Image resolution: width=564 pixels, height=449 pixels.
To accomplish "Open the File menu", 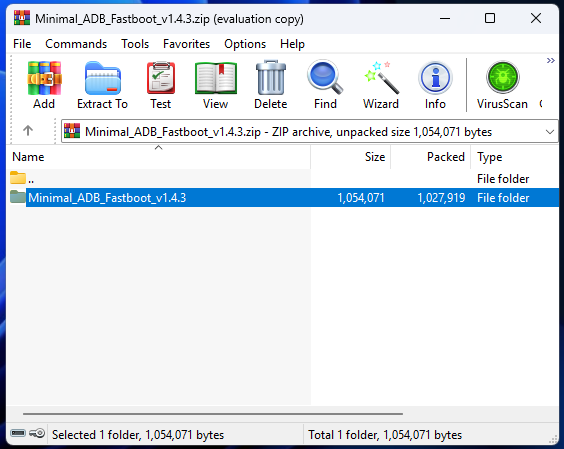I will point(22,44).
